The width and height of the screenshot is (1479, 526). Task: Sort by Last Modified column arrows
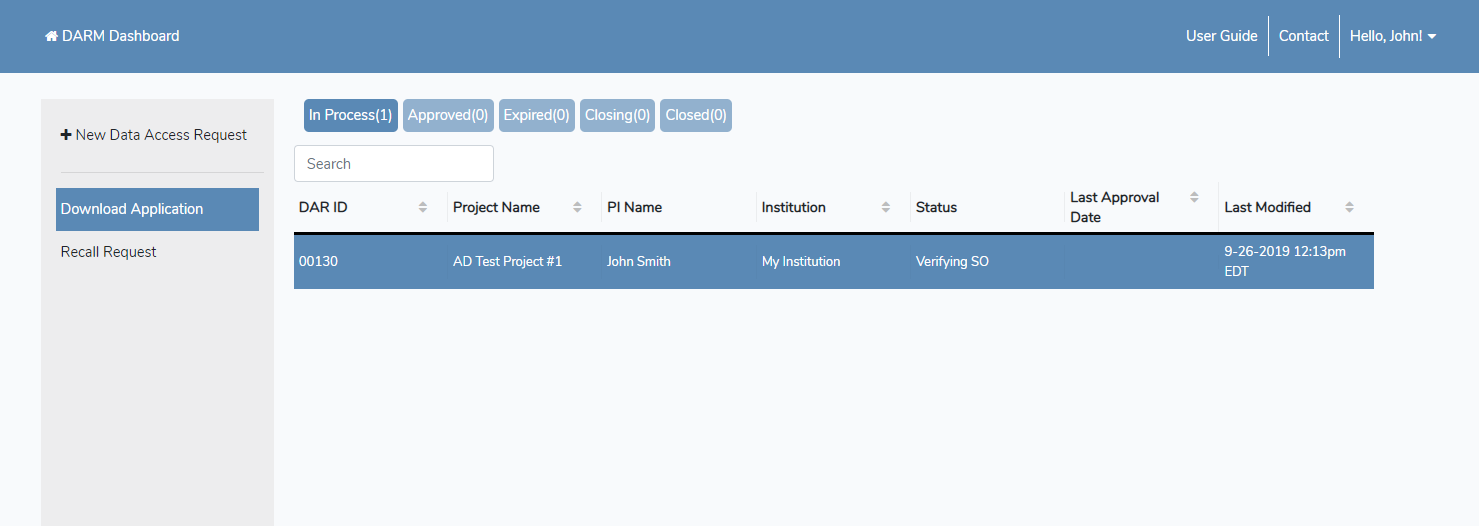(1349, 207)
